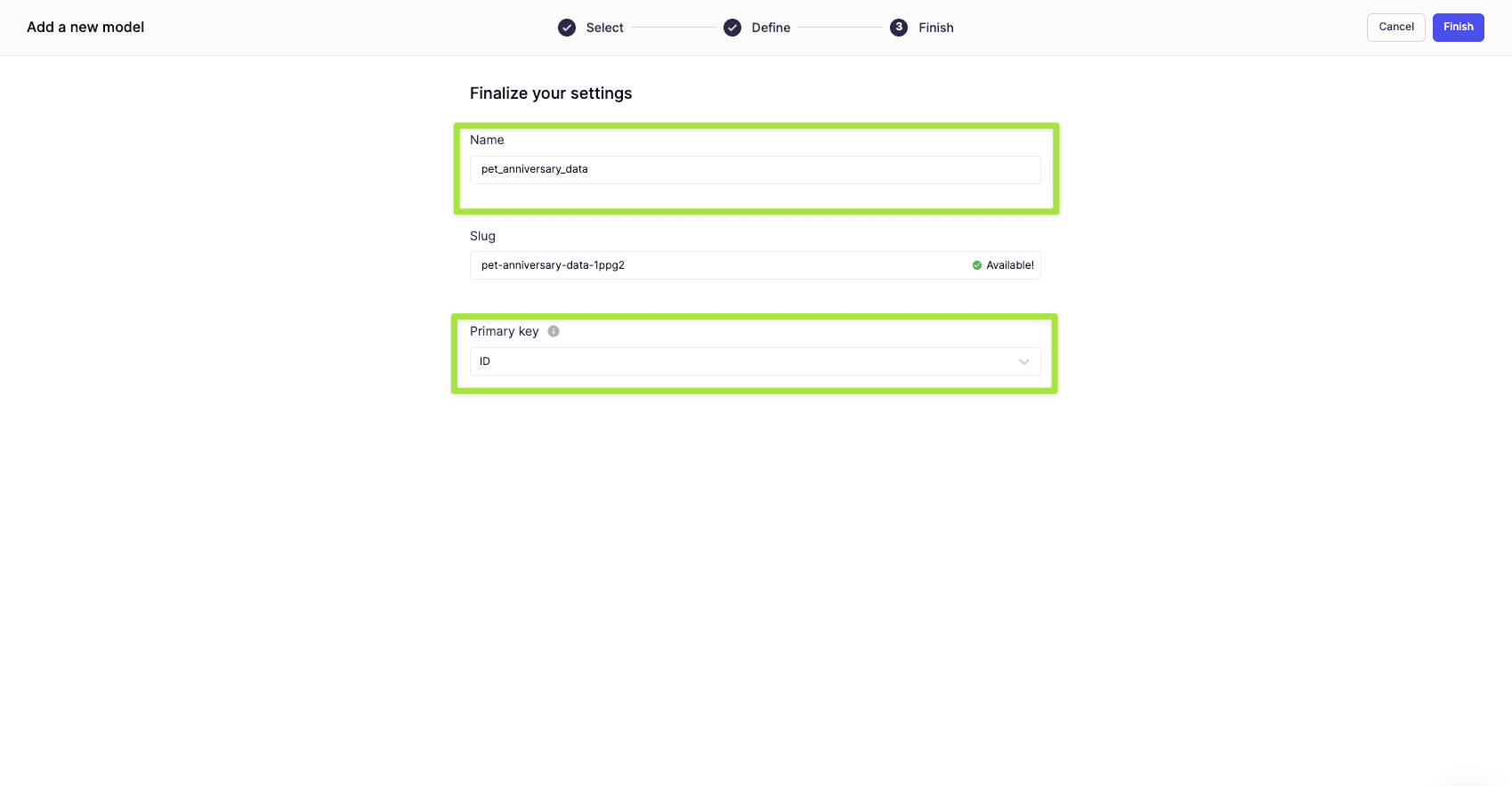This screenshot has height=786, width=1512.
Task: Click the Slug field label
Action: pos(482,236)
